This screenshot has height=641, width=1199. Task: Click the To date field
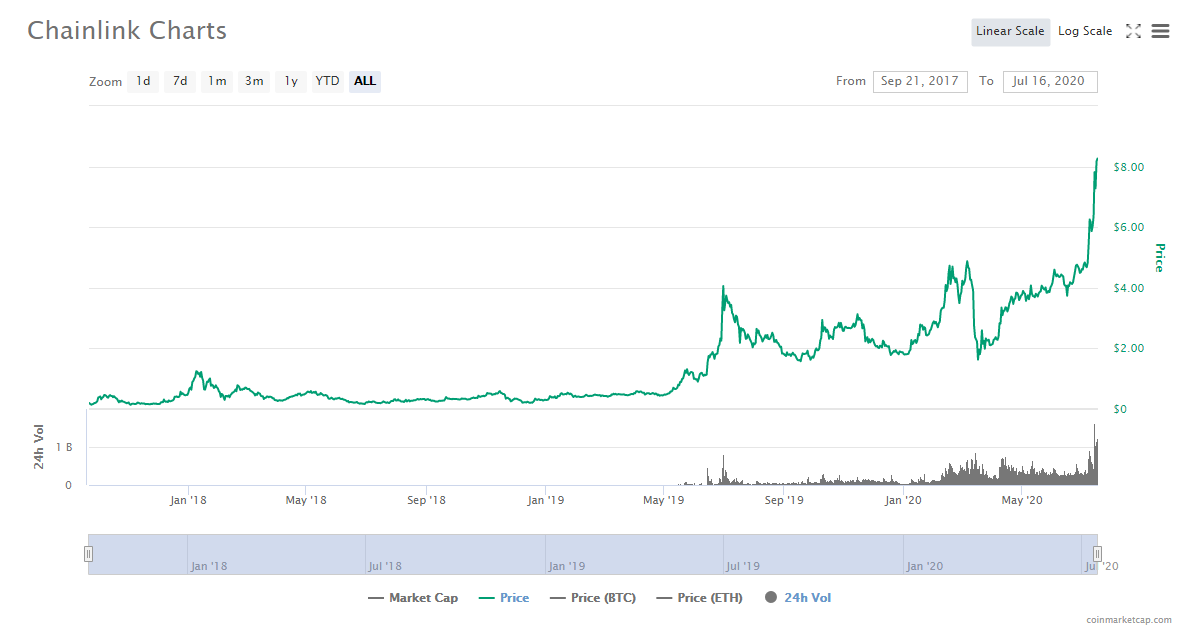pyautogui.click(x=1050, y=81)
